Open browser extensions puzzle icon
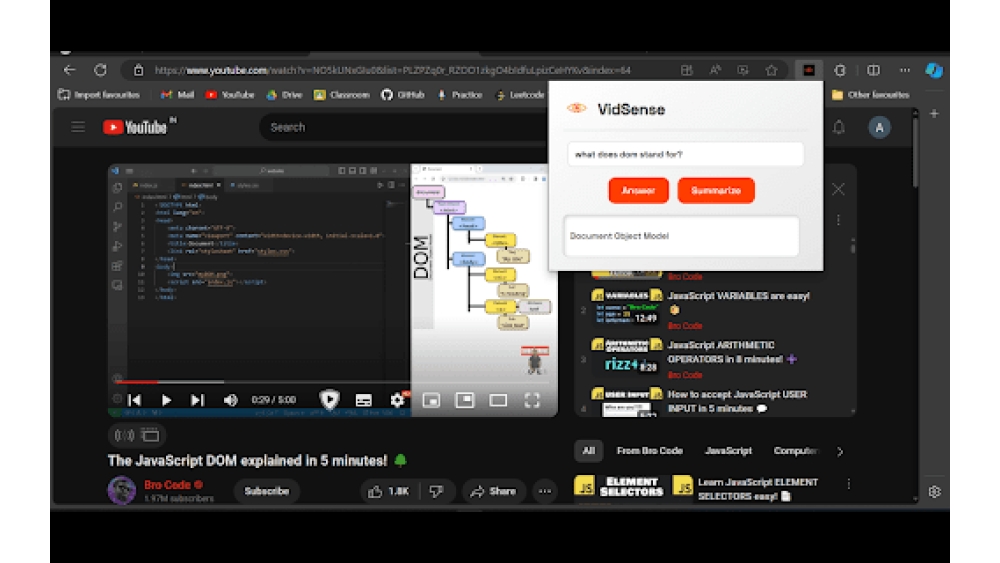Viewport: 1000px width, 563px height. [840, 70]
